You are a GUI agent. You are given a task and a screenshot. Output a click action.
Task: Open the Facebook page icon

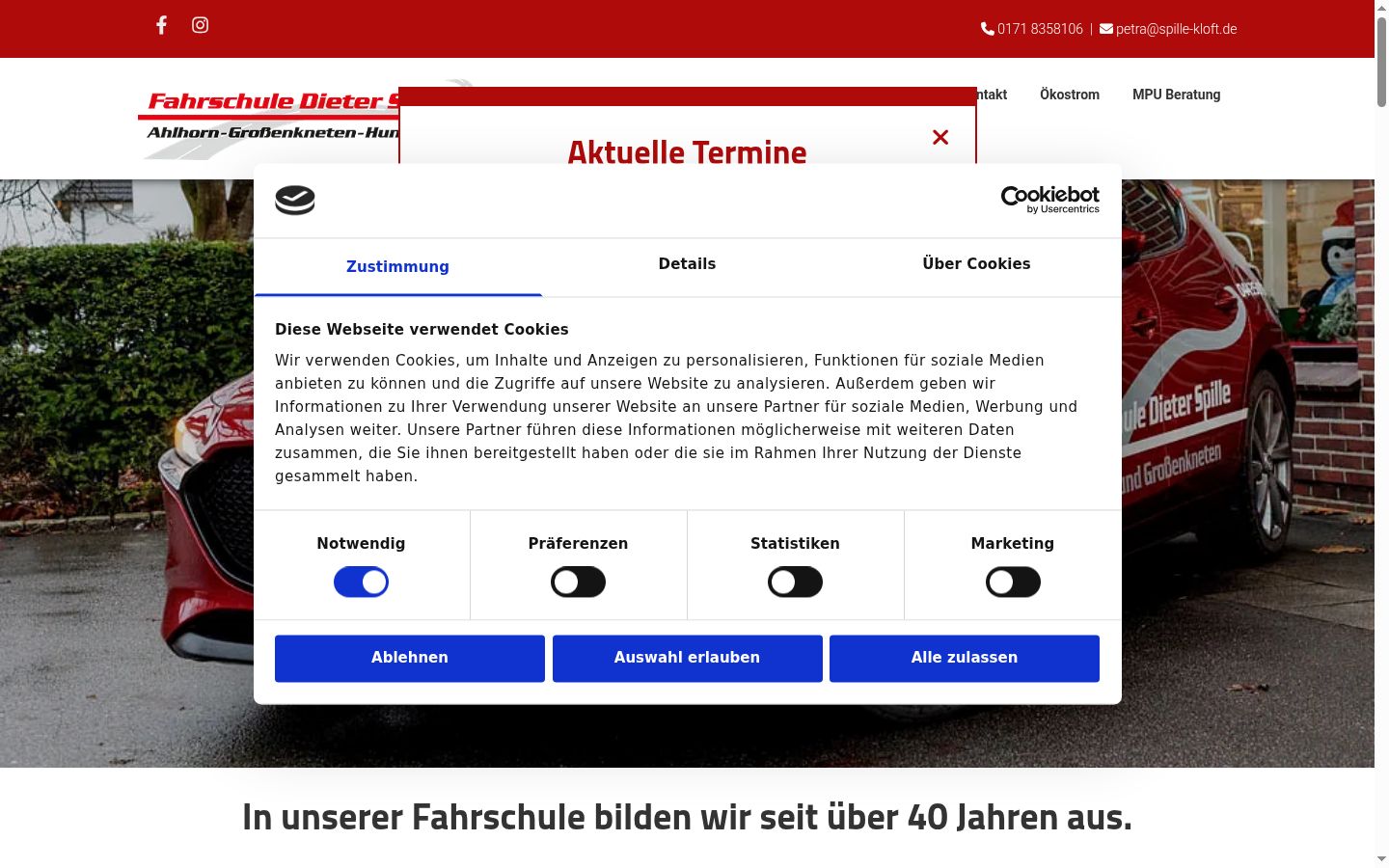(x=161, y=25)
